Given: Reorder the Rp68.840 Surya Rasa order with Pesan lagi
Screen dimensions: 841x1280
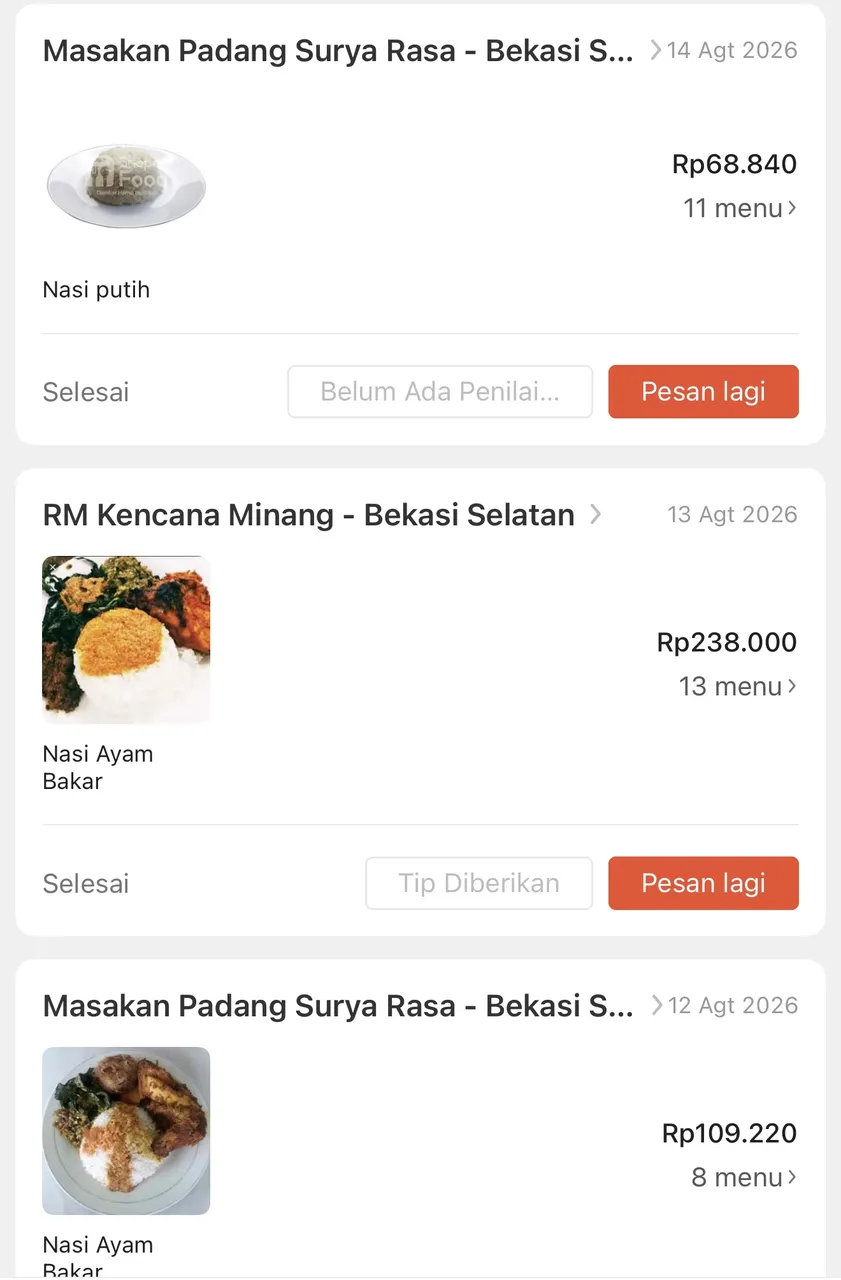Looking at the screenshot, I should 703,391.
